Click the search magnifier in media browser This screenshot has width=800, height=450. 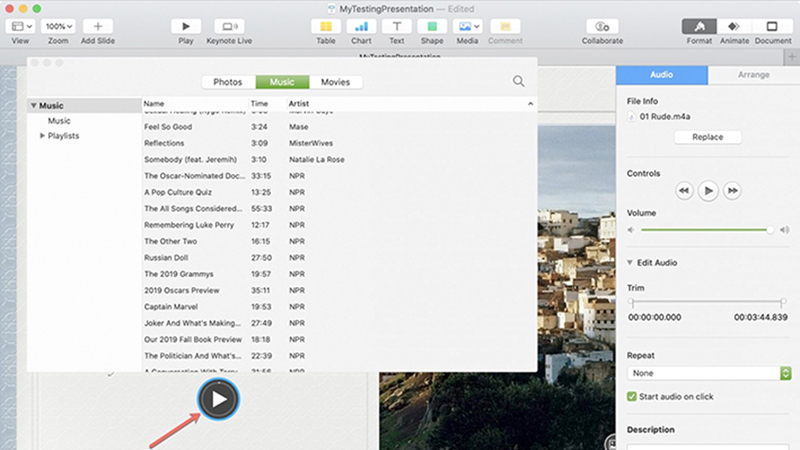518,82
